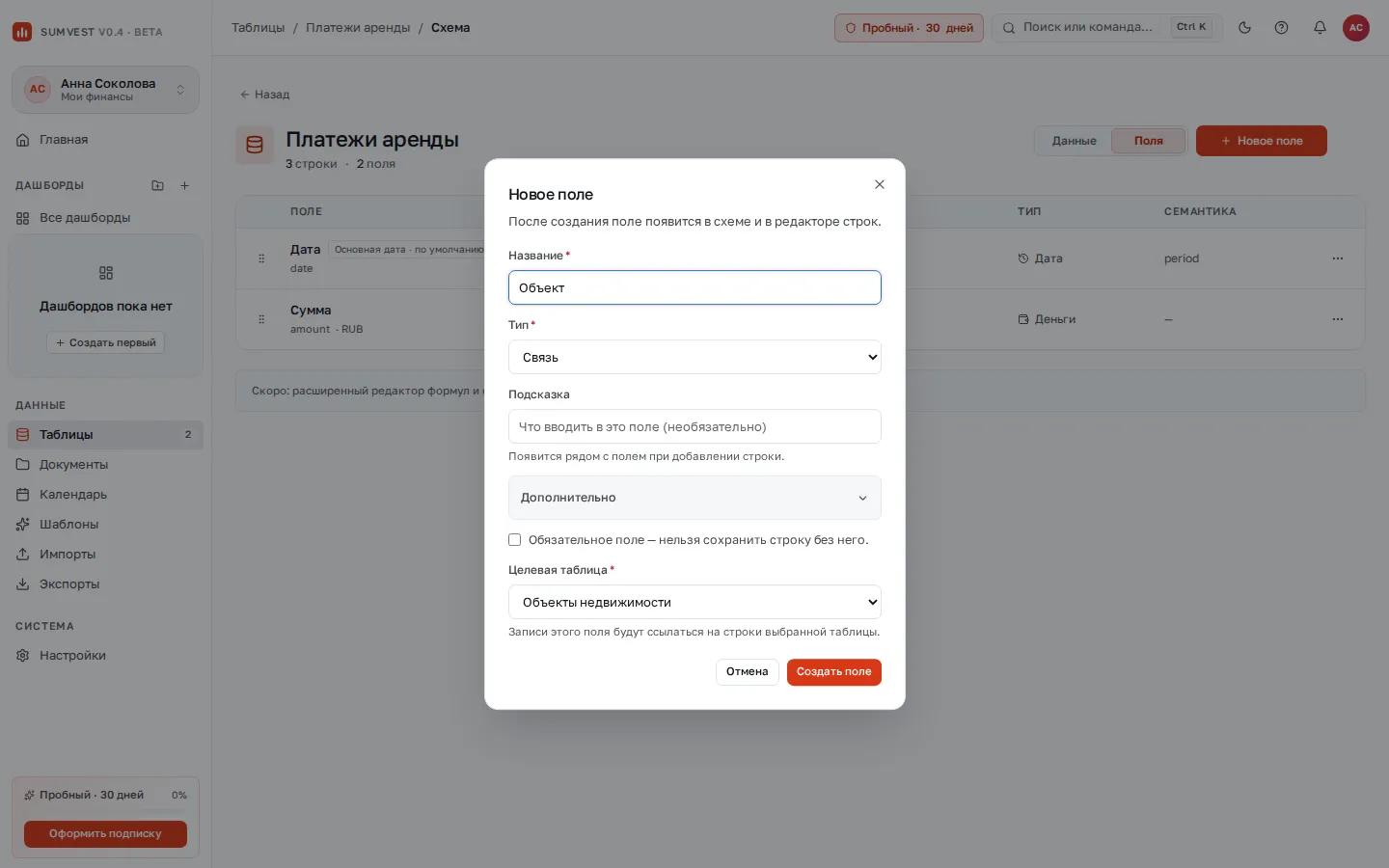
Task: Click plus icon next to Дашборды
Action: [x=184, y=185]
